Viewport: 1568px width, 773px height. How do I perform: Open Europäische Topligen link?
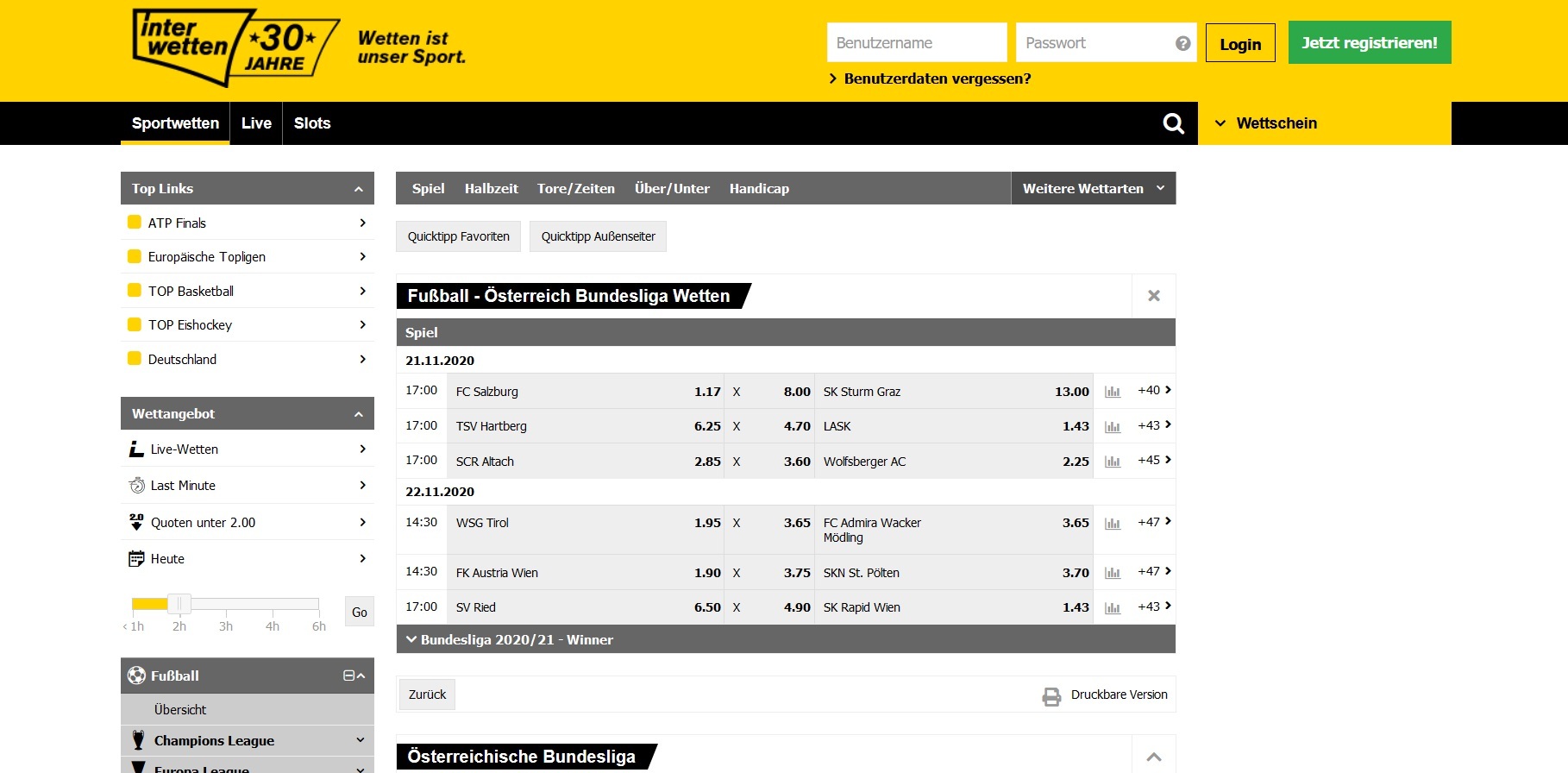pyautogui.click(x=248, y=256)
